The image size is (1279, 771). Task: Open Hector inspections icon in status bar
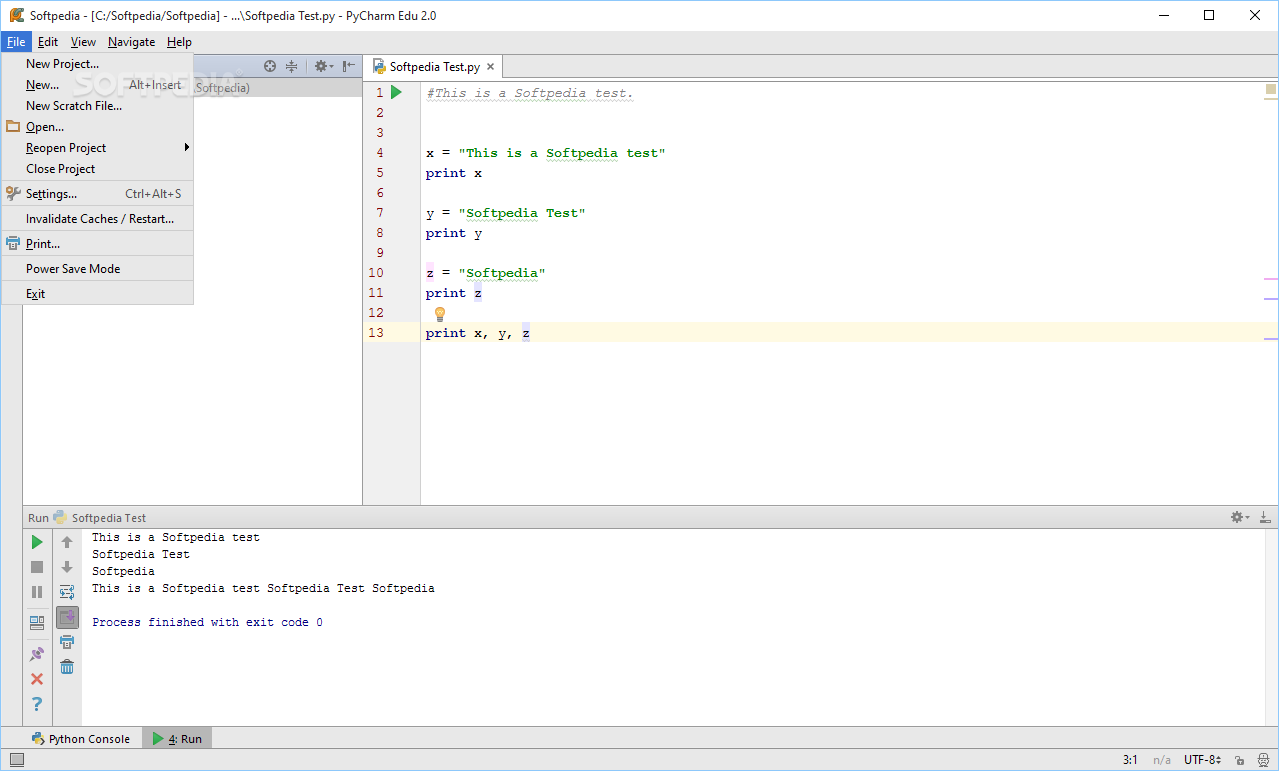click(x=1263, y=760)
